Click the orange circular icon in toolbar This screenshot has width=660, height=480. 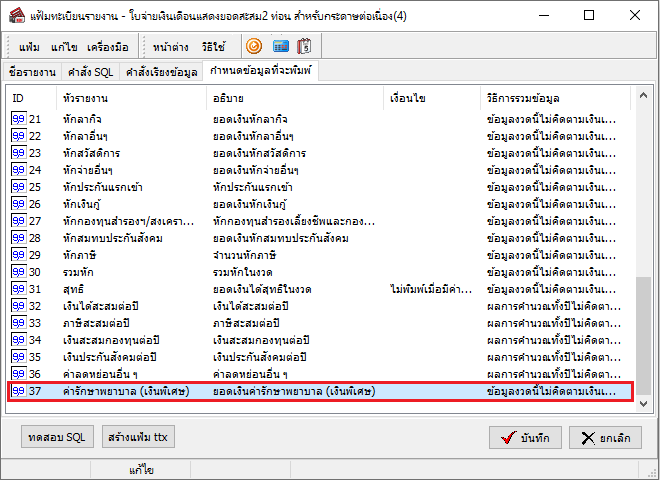(255, 46)
